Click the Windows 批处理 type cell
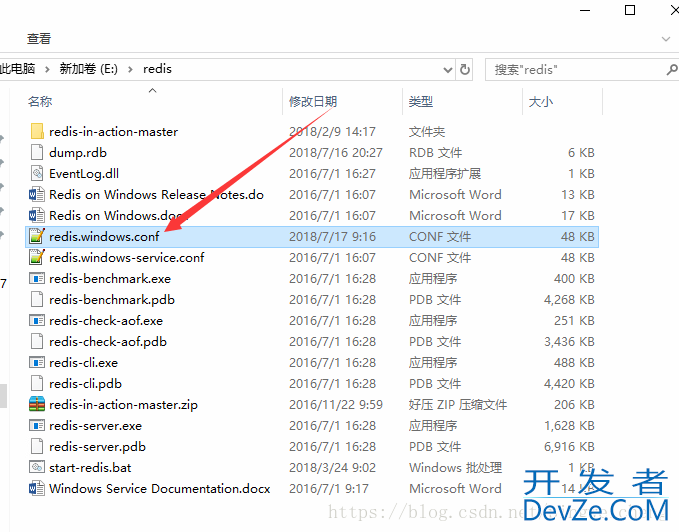The width and height of the screenshot is (679, 532). point(455,468)
